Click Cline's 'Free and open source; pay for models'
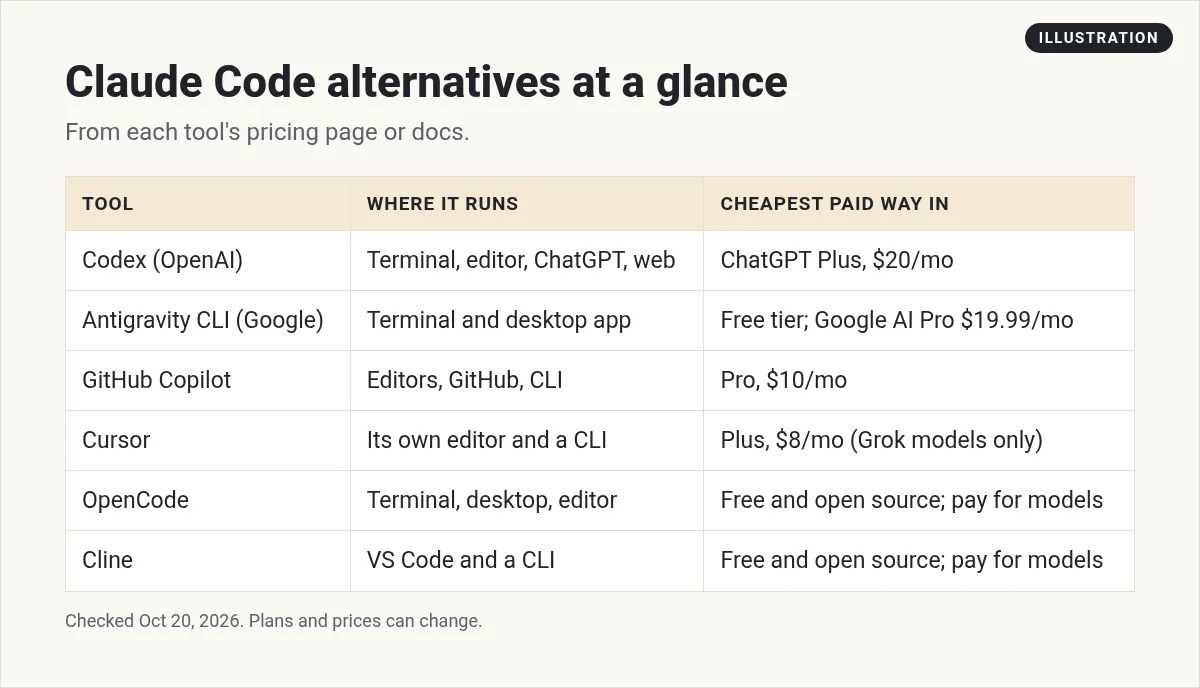Viewport: 1200px width, 688px height. coord(919,561)
